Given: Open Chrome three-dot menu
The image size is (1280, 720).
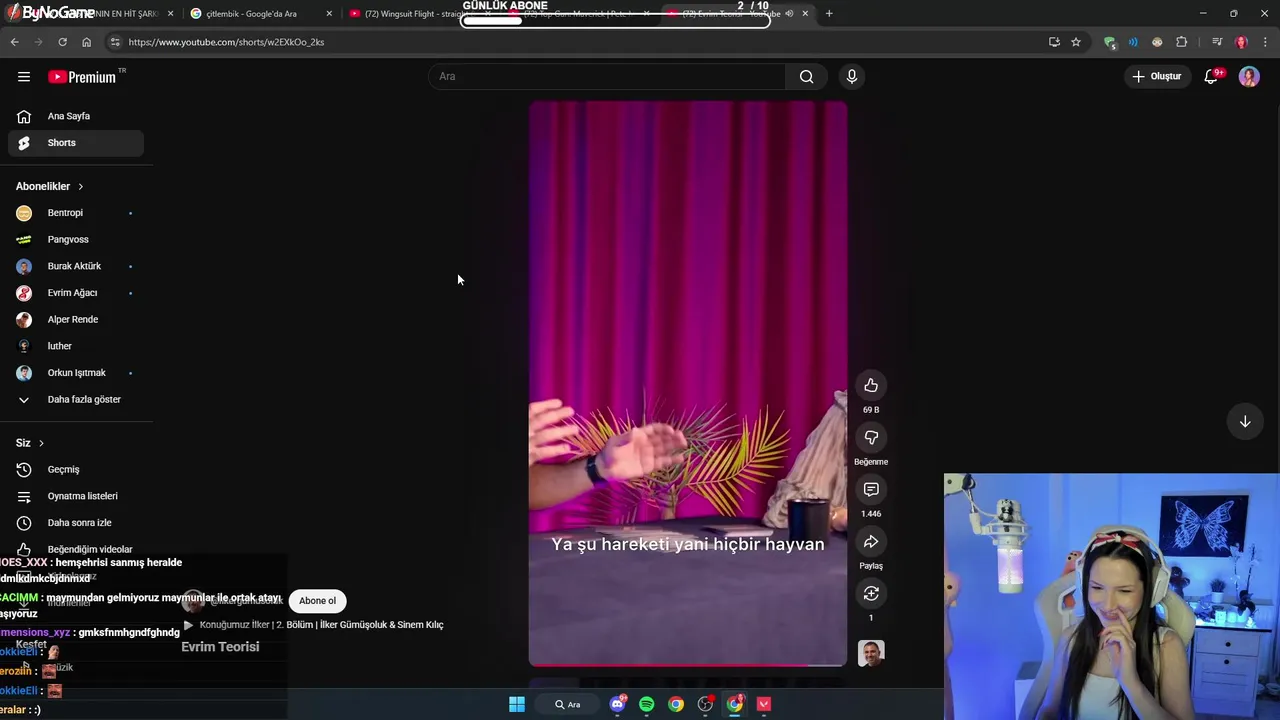Looking at the screenshot, I should click(1266, 42).
